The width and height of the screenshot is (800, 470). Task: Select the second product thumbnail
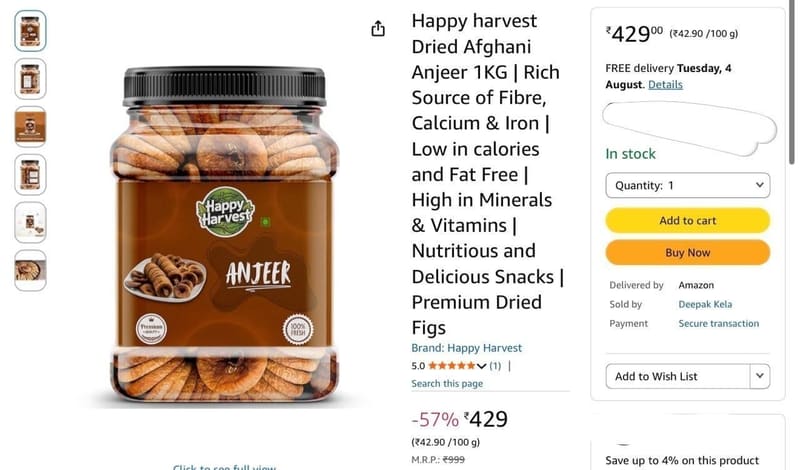coord(30,79)
